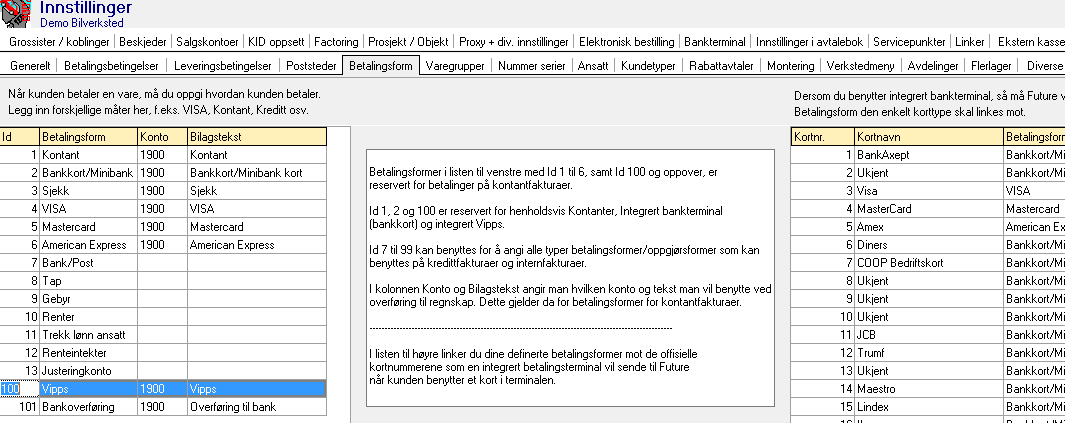Open the Ekstern kasse tab
Image resolution: width=1065 pixels, height=423 pixels.
pos(1030,42)
